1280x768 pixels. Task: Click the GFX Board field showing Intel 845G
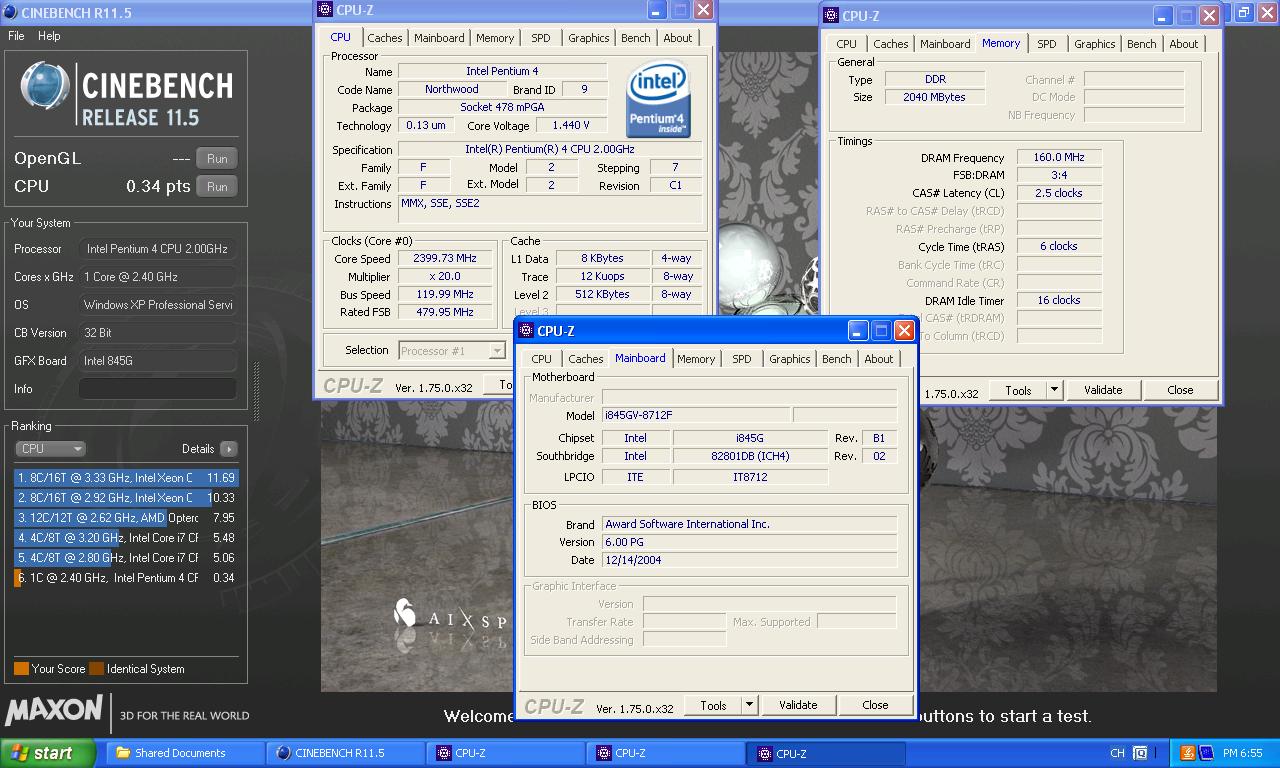click(x=158, y=361)
